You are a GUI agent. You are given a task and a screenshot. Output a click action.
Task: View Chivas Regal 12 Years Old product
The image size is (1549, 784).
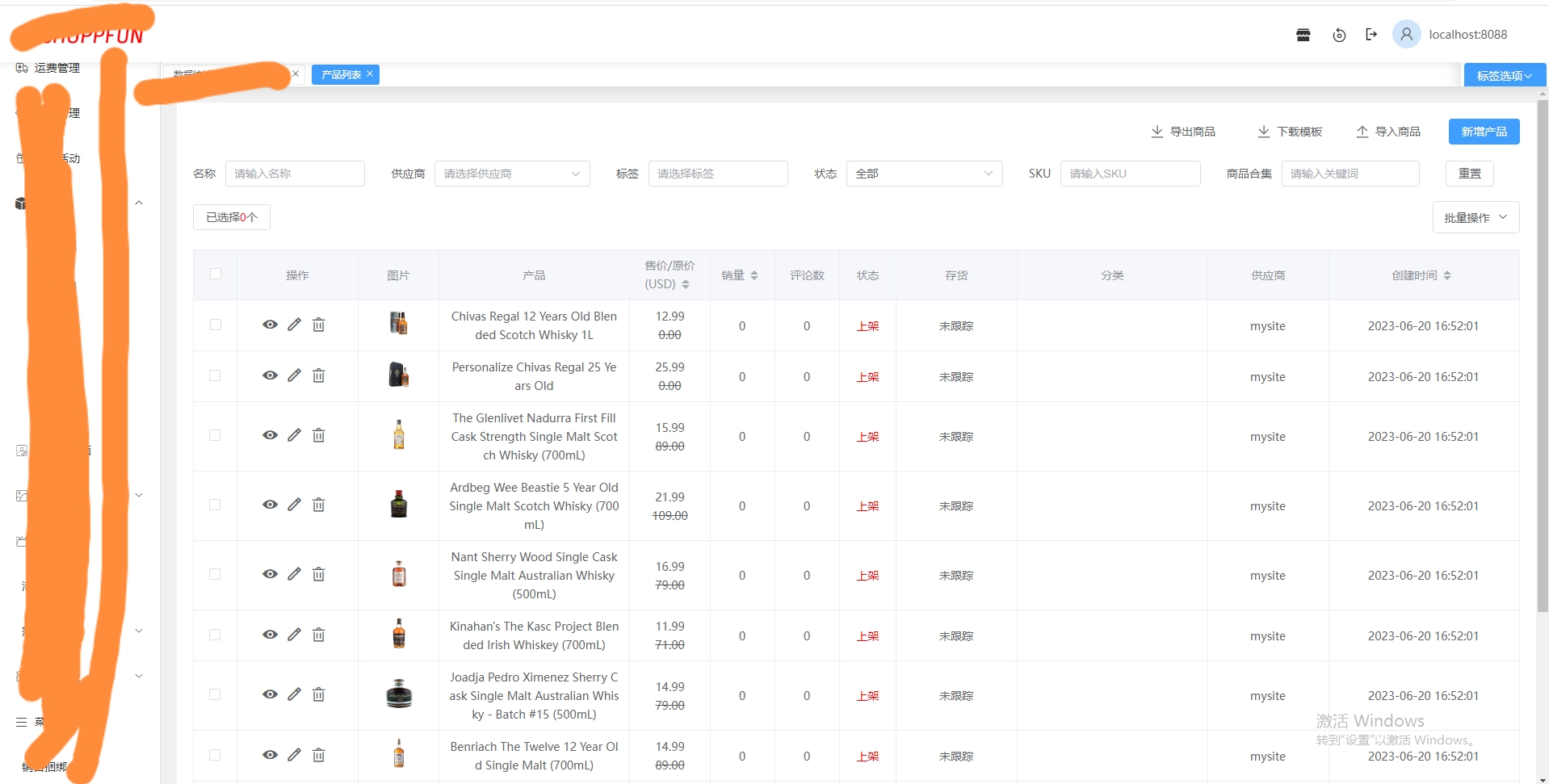(x=270, y=325)
